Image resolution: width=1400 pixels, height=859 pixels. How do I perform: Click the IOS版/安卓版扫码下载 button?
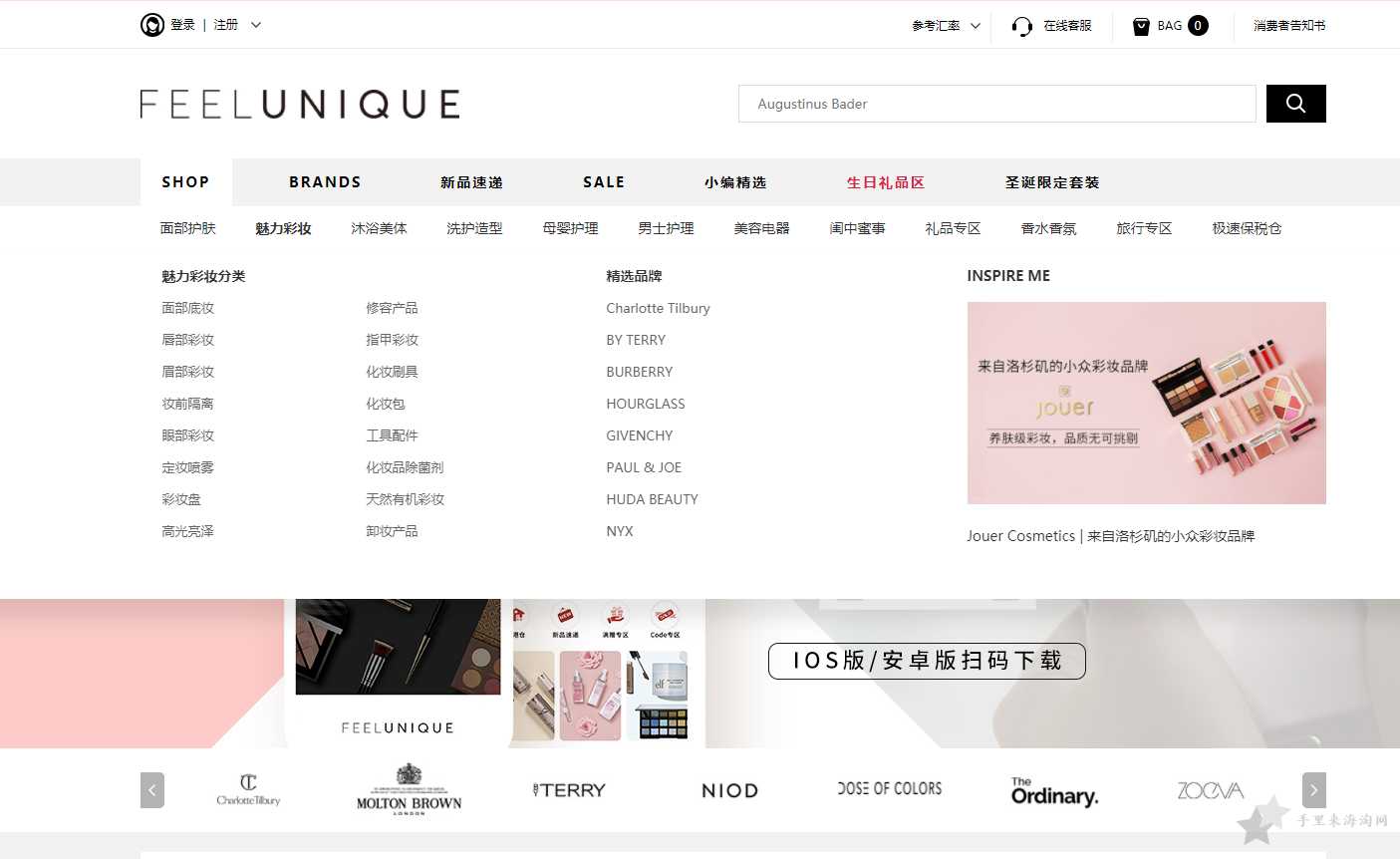[x=927, y=661]
